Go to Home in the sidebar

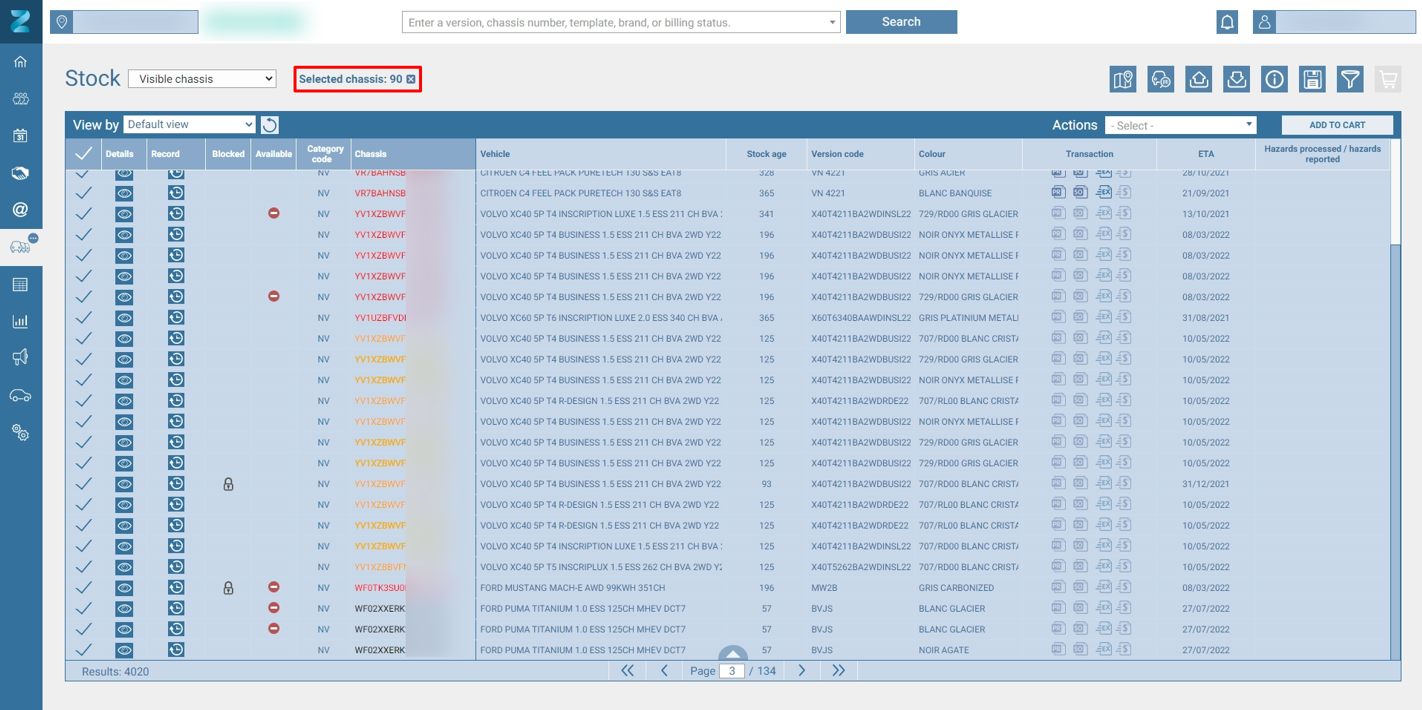[x=20, y=62]
